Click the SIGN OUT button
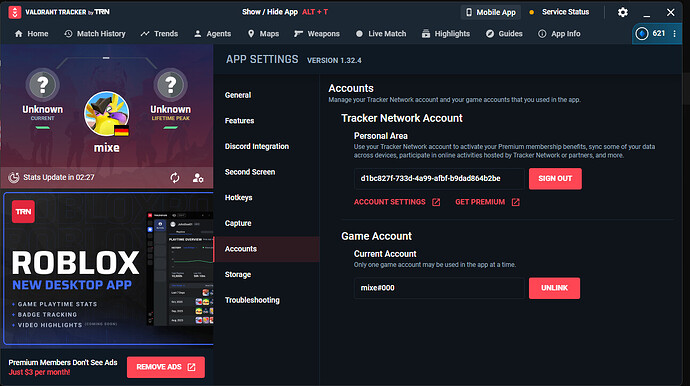Image resolution: width=690 pixels, height=386 pixels. pyautogui.click(x=555, y=179)
